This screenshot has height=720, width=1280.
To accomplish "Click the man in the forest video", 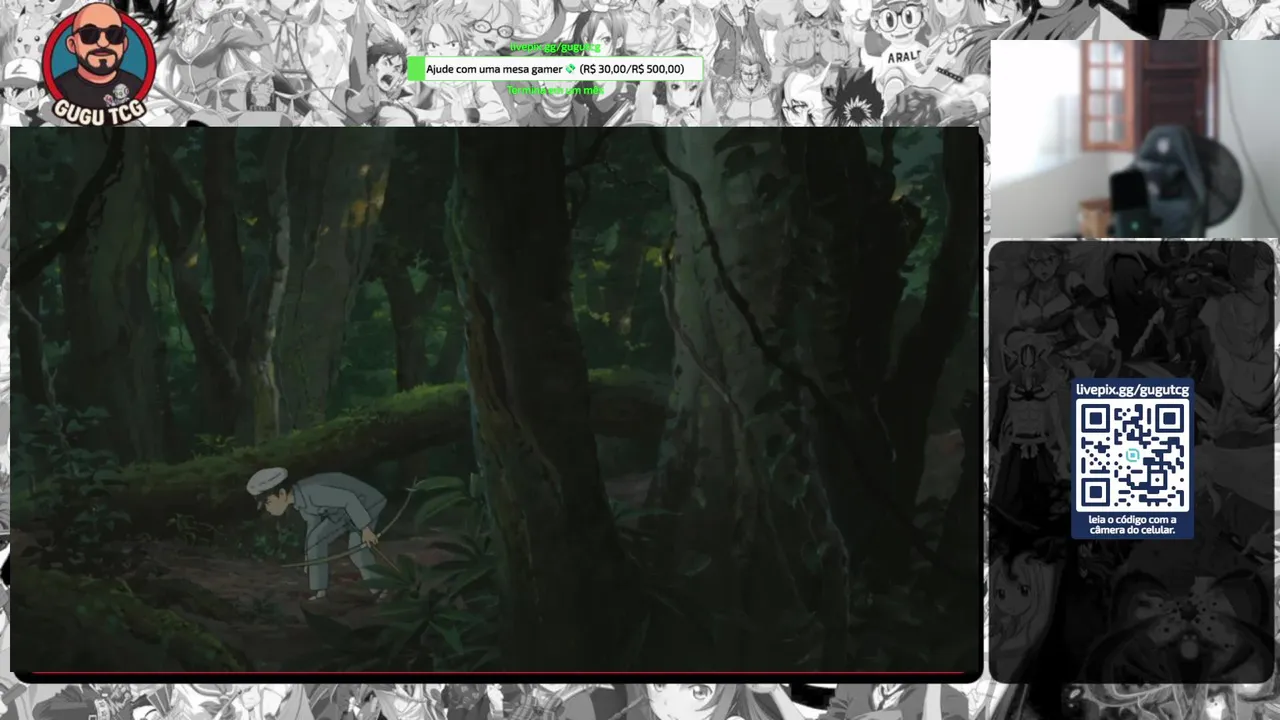I will click(320, 533).
